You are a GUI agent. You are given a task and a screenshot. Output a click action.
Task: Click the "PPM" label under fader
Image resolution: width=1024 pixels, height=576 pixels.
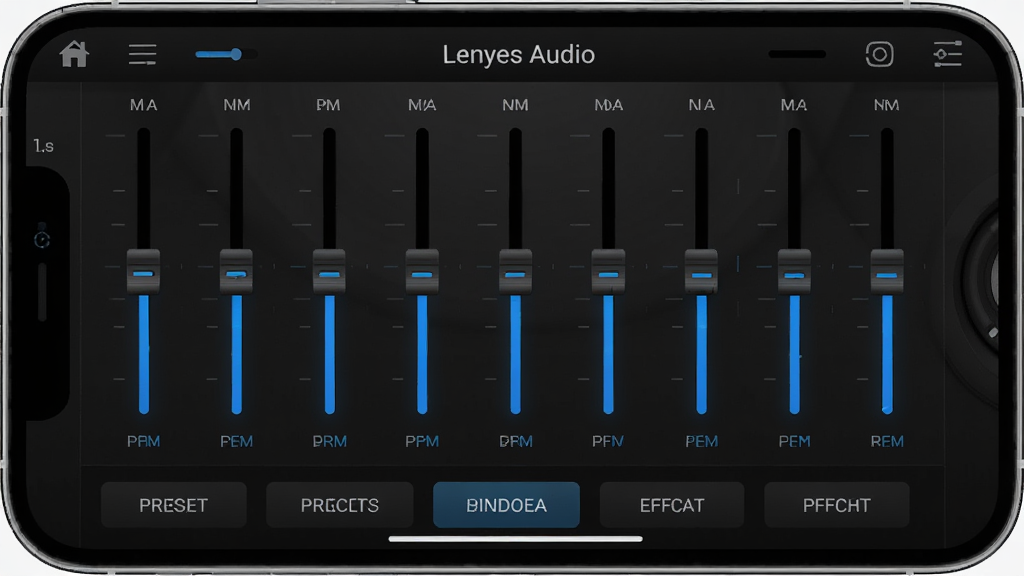coord(422,441)
